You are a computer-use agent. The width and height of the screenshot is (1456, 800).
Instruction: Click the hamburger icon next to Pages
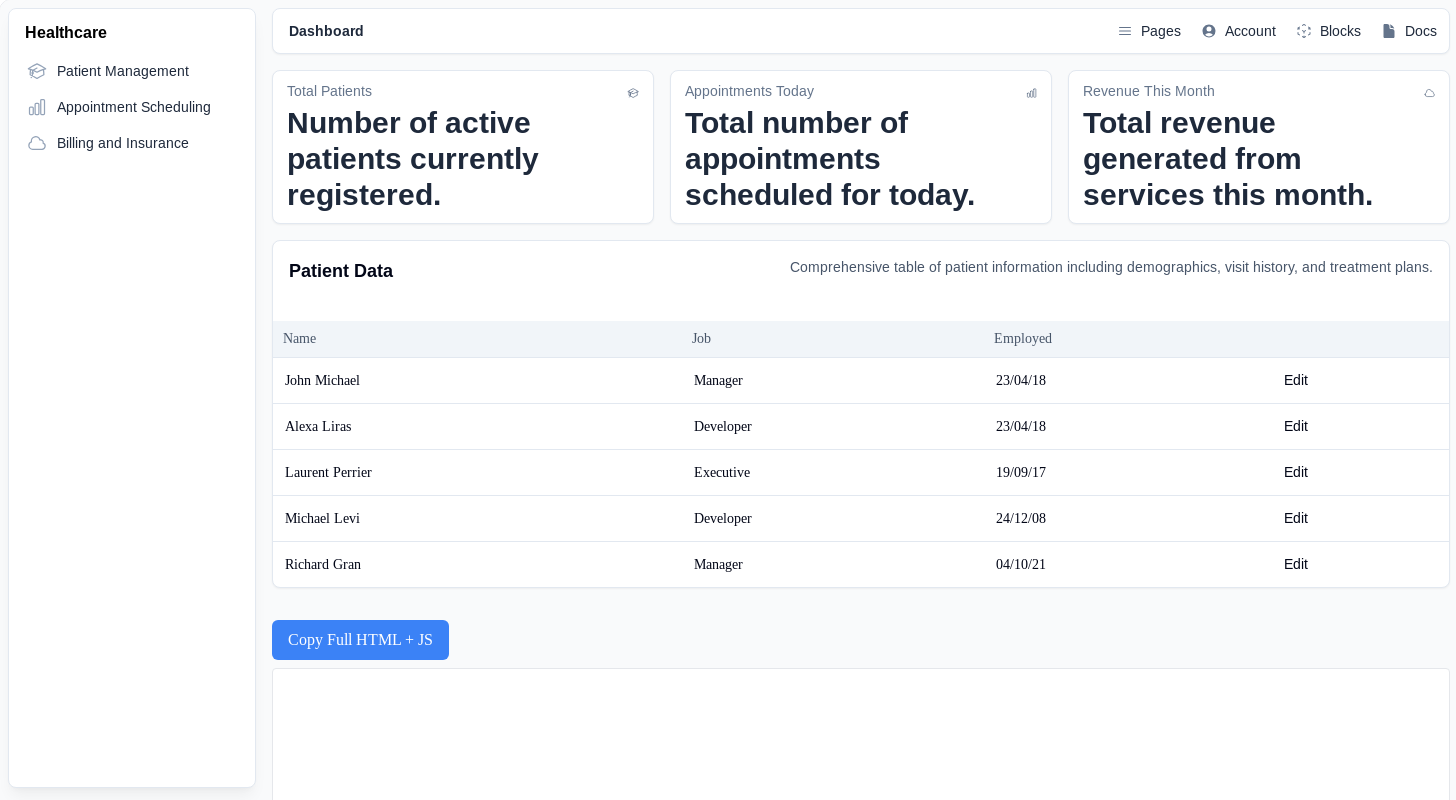(x=1125, y=31)
